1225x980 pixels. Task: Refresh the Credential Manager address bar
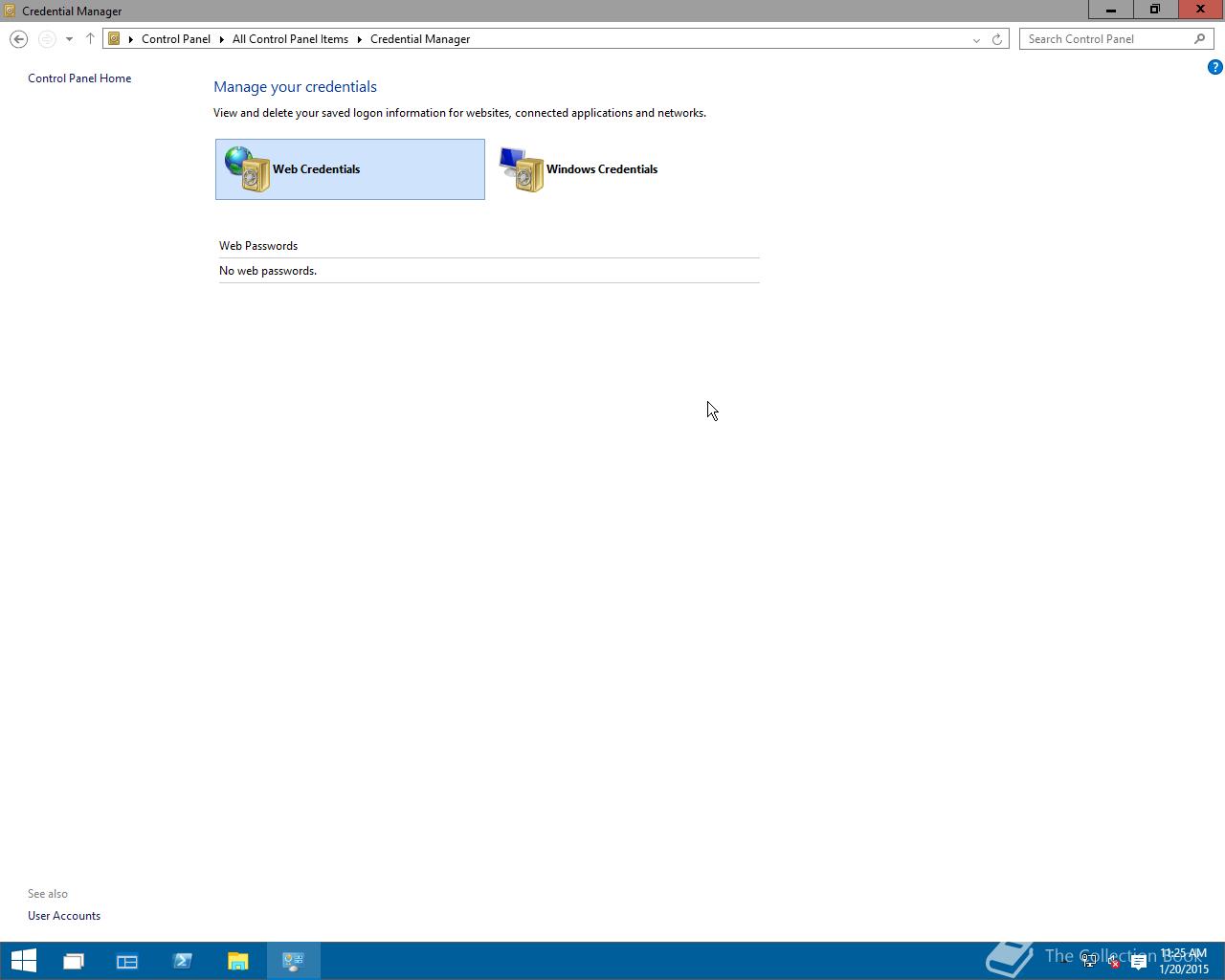pos(997,39)
